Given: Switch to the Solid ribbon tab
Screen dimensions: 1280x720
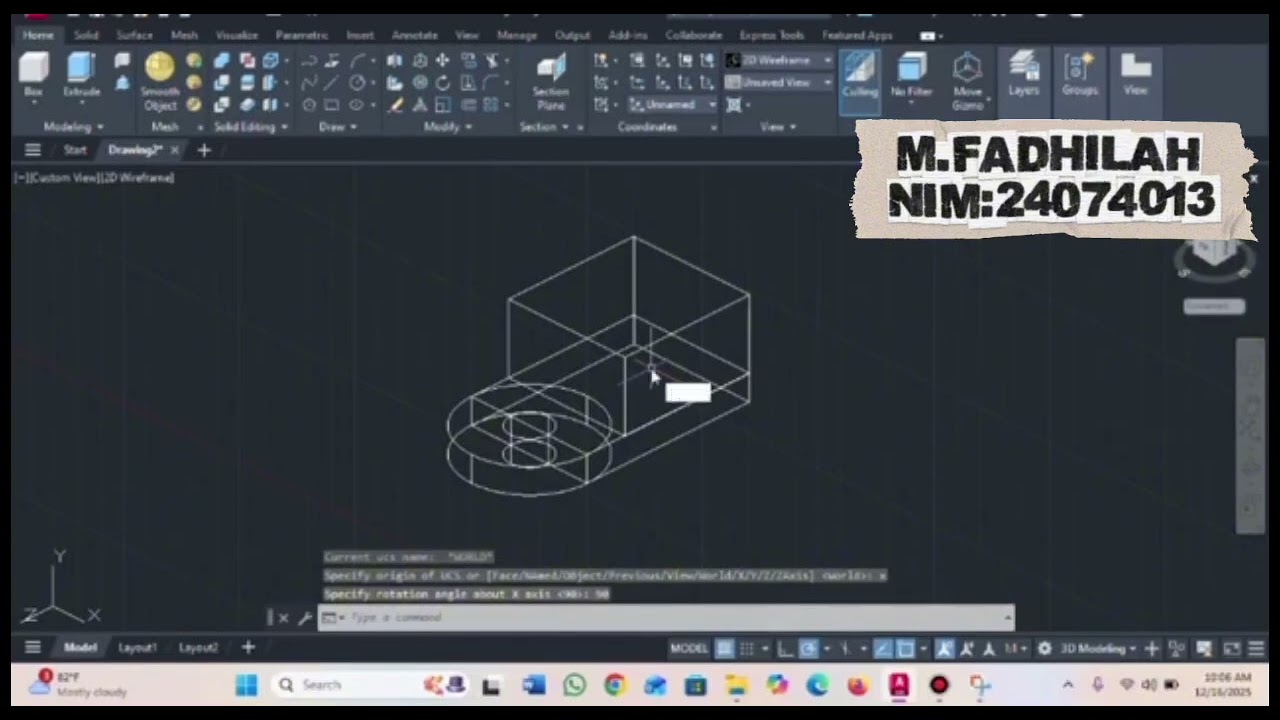Looking at the screenshot, I should point(86,35).
